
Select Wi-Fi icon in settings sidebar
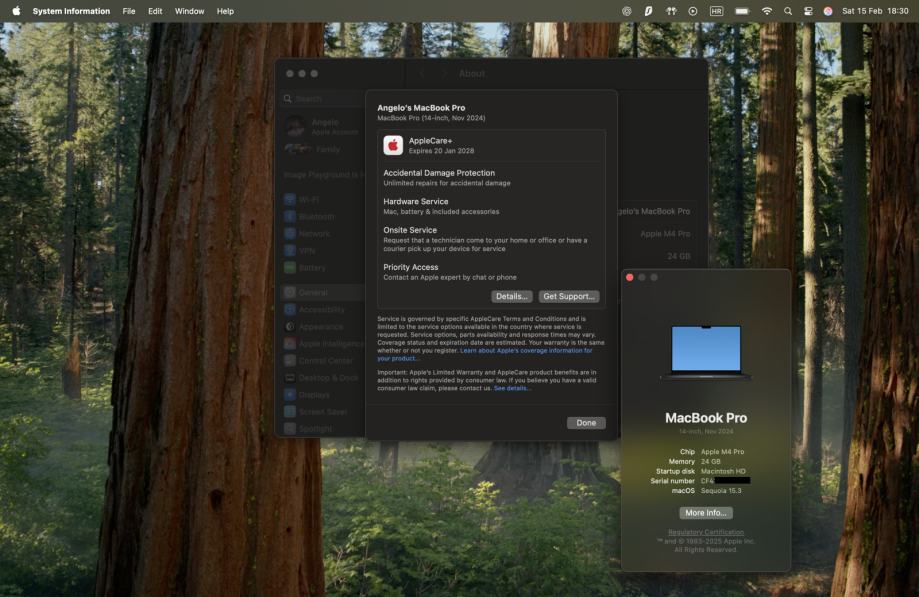pyautogui.click(x=290, y=200)
